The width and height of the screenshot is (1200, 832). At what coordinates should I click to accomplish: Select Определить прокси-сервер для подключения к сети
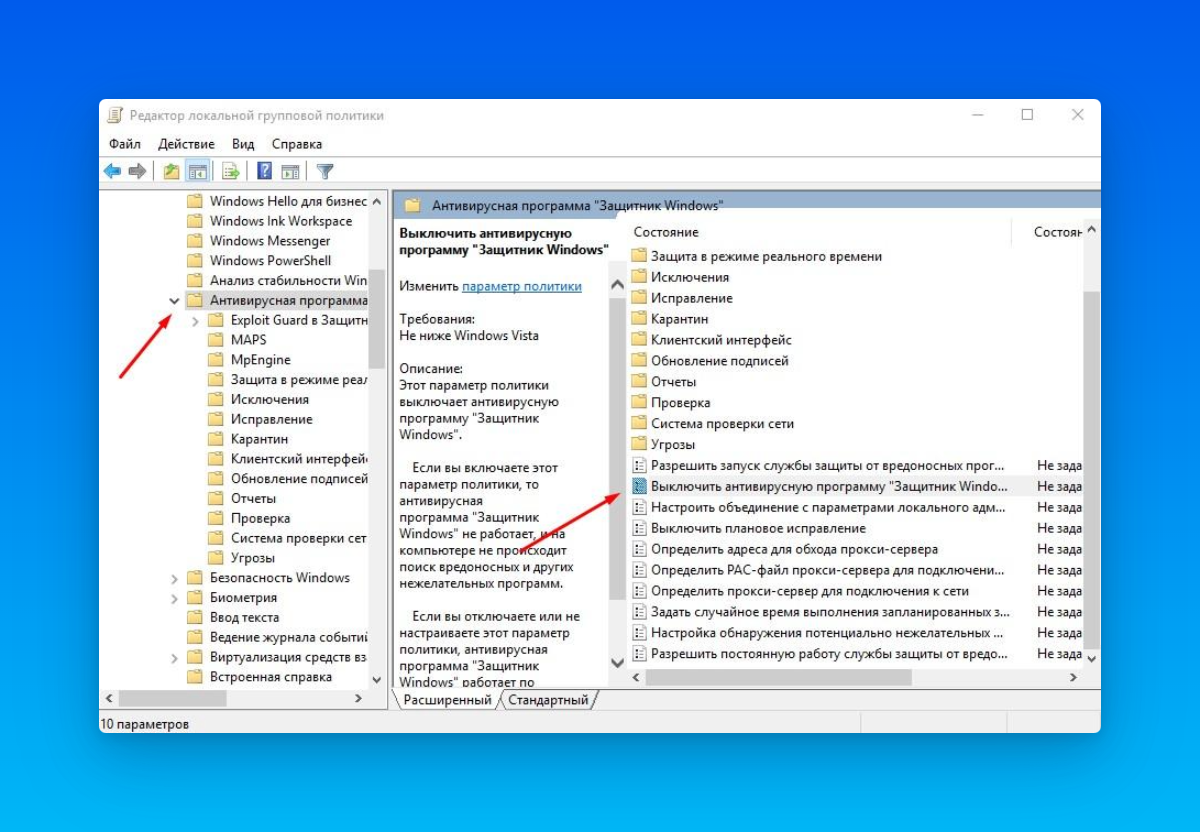[810, 591]
